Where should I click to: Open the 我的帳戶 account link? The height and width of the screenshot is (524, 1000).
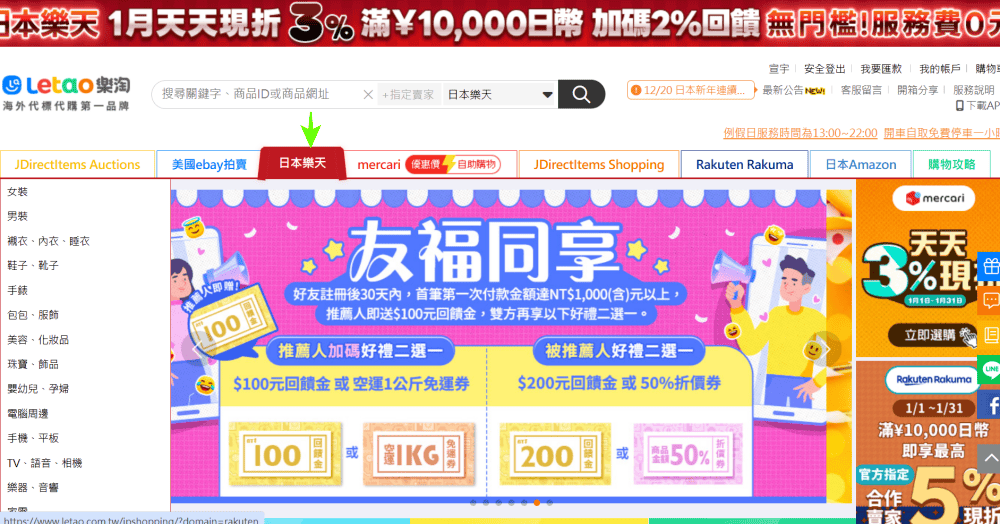[x=939, y=69]
